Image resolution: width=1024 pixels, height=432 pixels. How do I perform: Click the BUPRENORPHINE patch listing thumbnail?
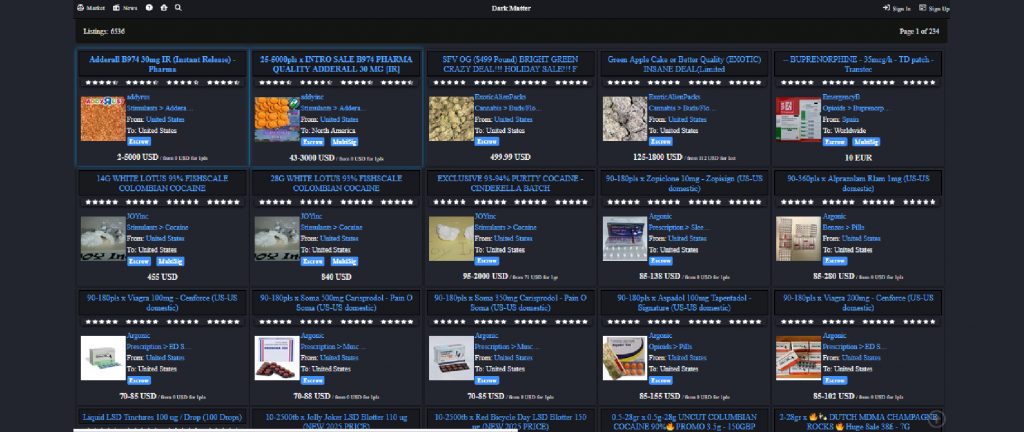click(798, 119)
